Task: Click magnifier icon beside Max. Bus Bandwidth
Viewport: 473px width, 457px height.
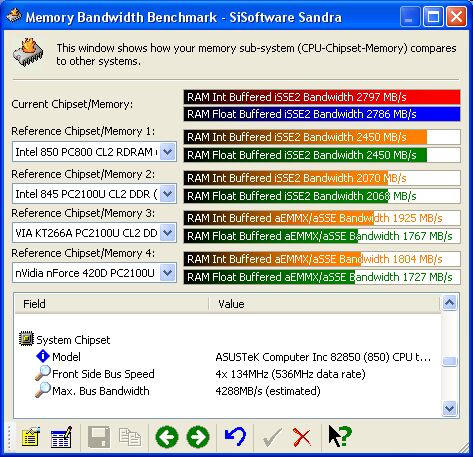Action: (43, 390)
